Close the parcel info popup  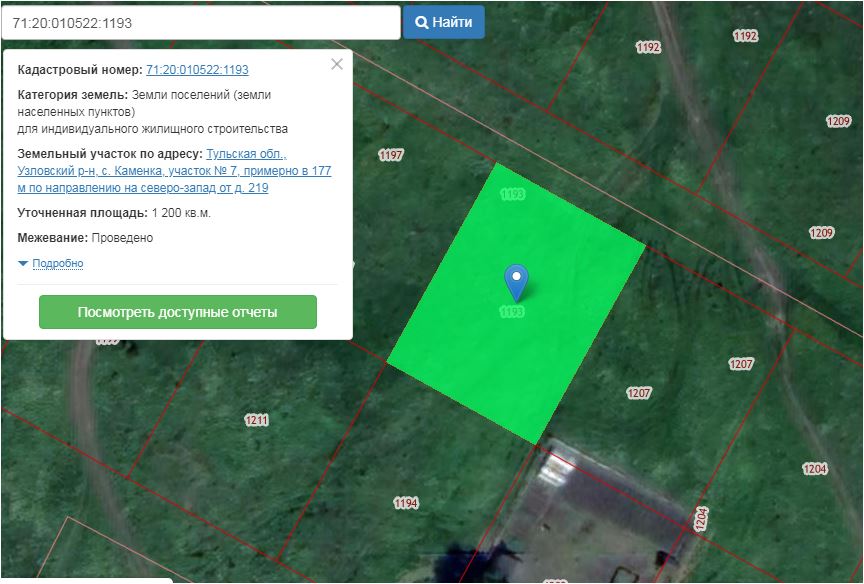[x=337, y=64]
